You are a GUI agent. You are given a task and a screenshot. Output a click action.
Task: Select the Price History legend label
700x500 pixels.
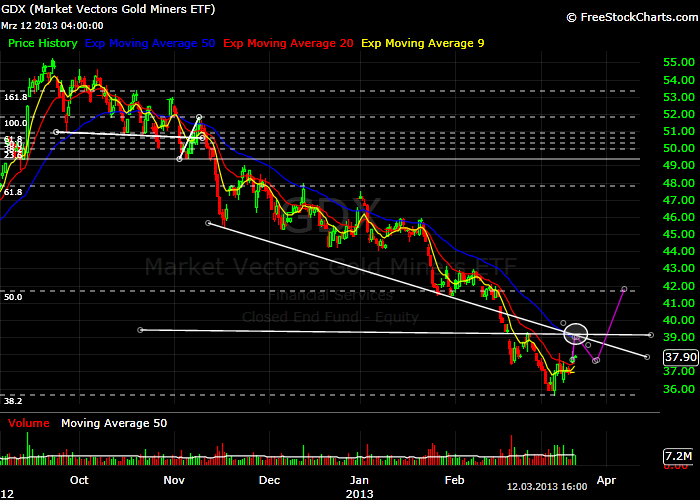click(x=43, y=43)
